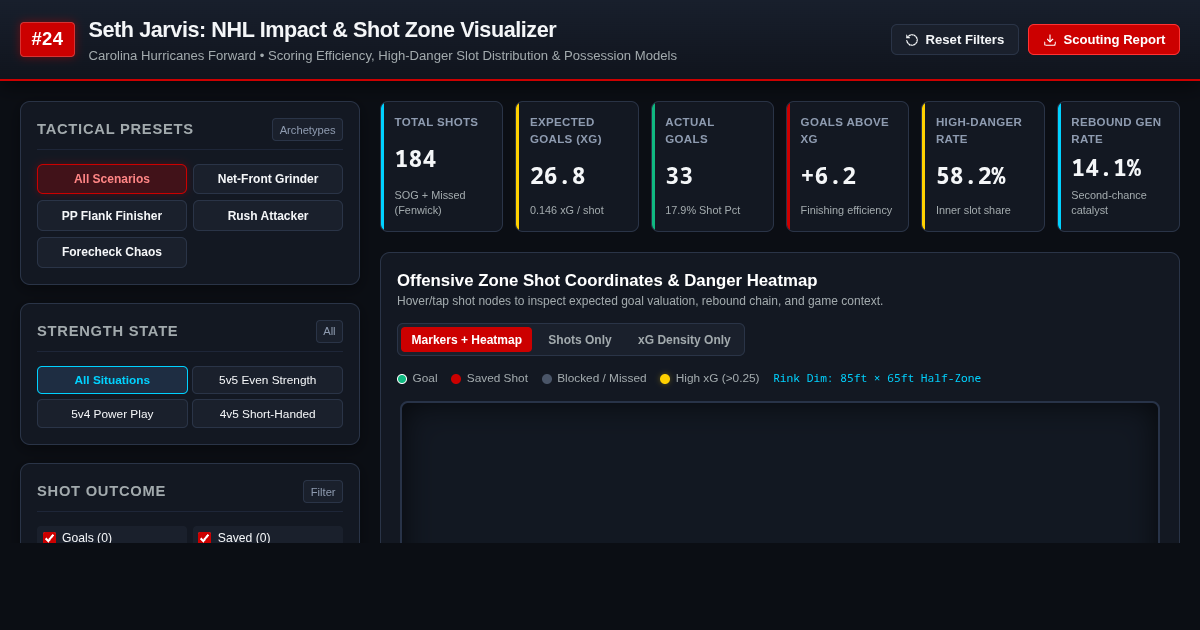This screenshot has width=1200, height=630.
Task: Select the All Scenarios preset
Action: pos(112,179)
